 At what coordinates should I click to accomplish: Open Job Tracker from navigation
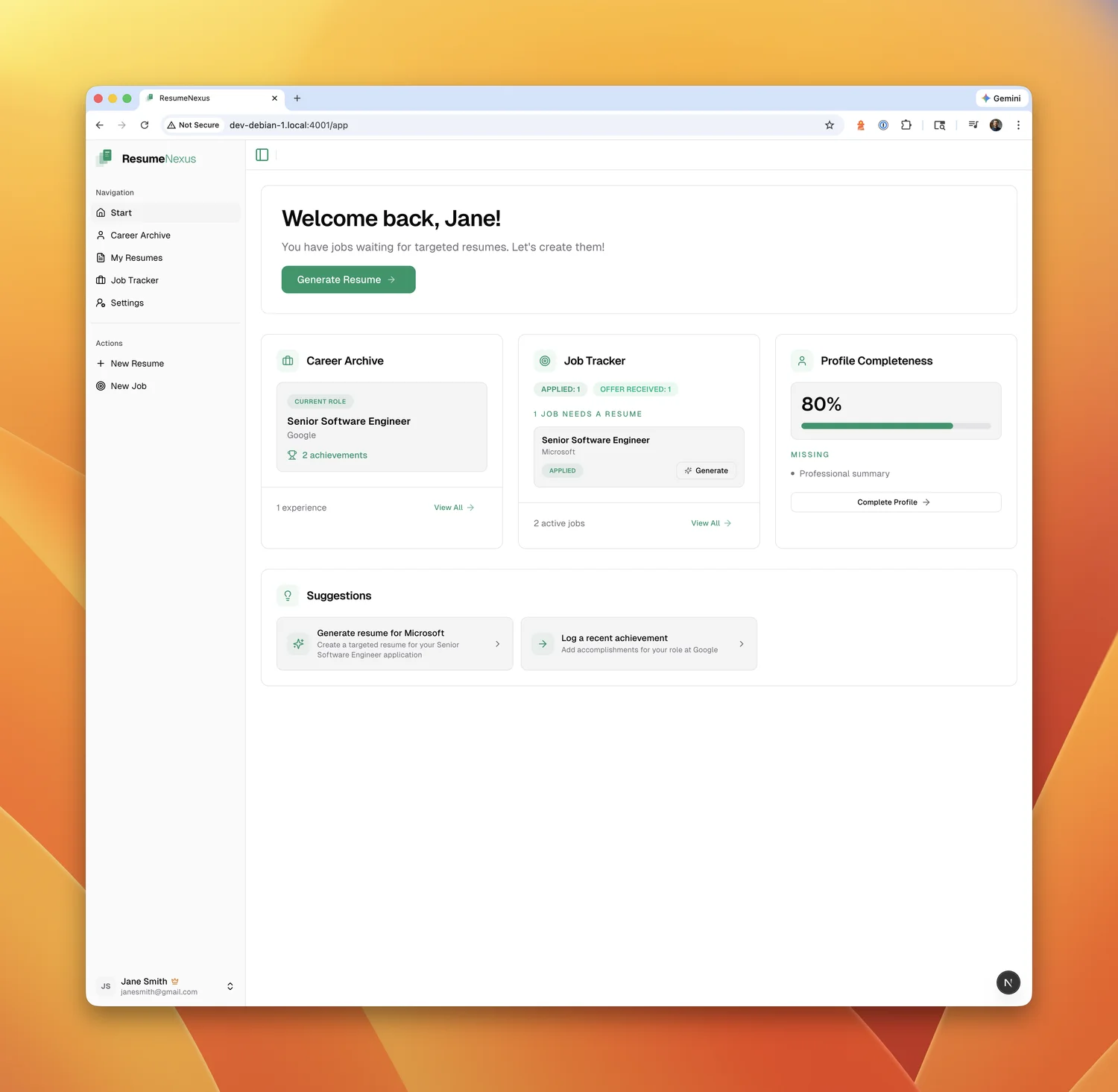coord(134,280)
